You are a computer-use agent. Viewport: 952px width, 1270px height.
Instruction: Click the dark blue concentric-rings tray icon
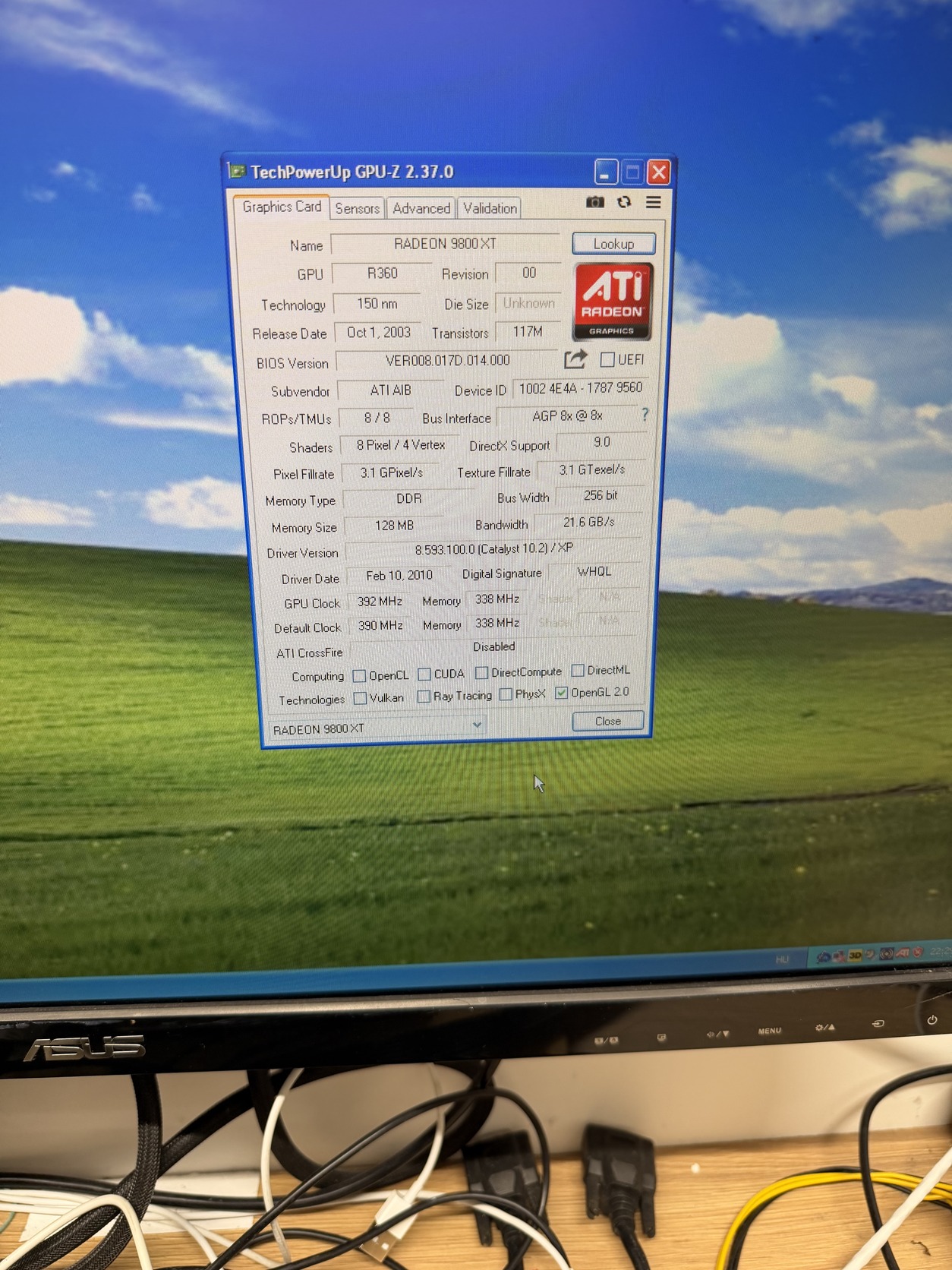[886, 953]
